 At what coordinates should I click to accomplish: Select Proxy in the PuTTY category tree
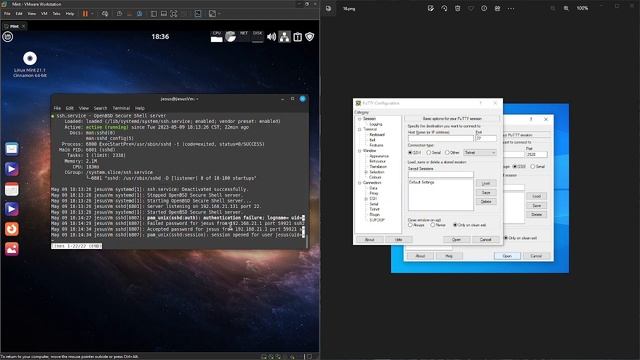pyautogui.click(x=373, y=193)
